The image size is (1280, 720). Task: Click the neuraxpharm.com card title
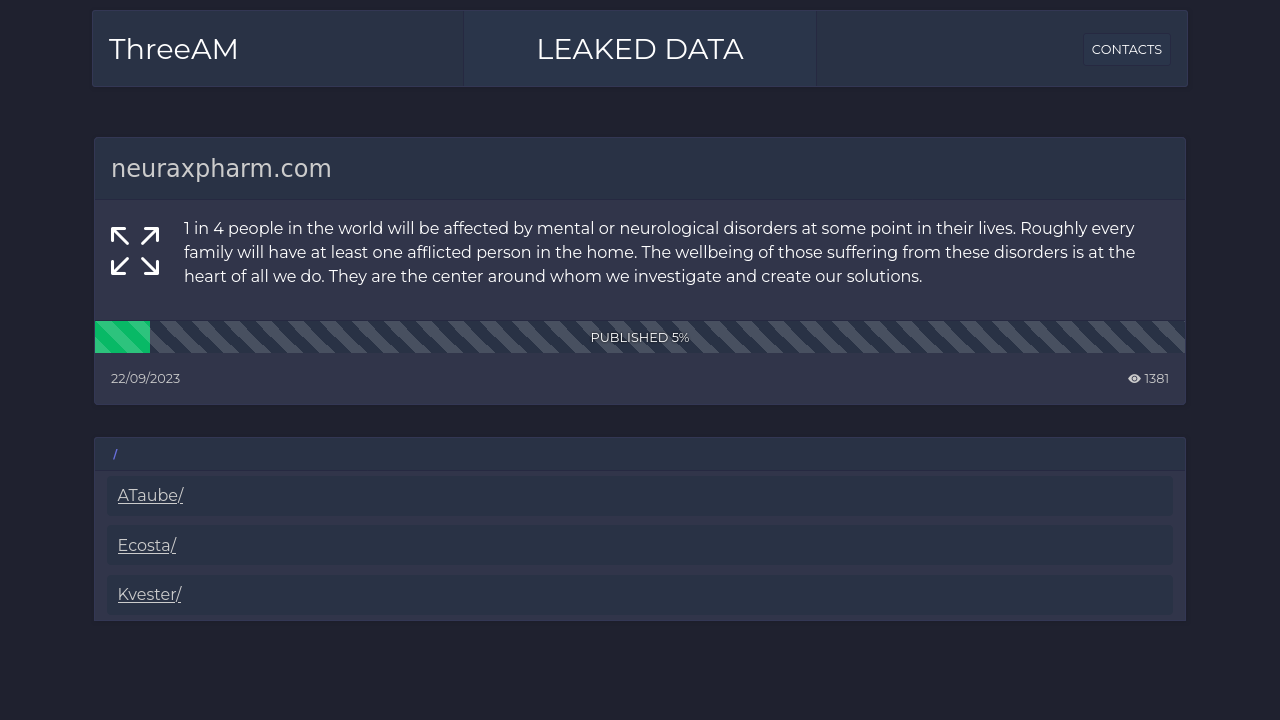coord(221,169)
